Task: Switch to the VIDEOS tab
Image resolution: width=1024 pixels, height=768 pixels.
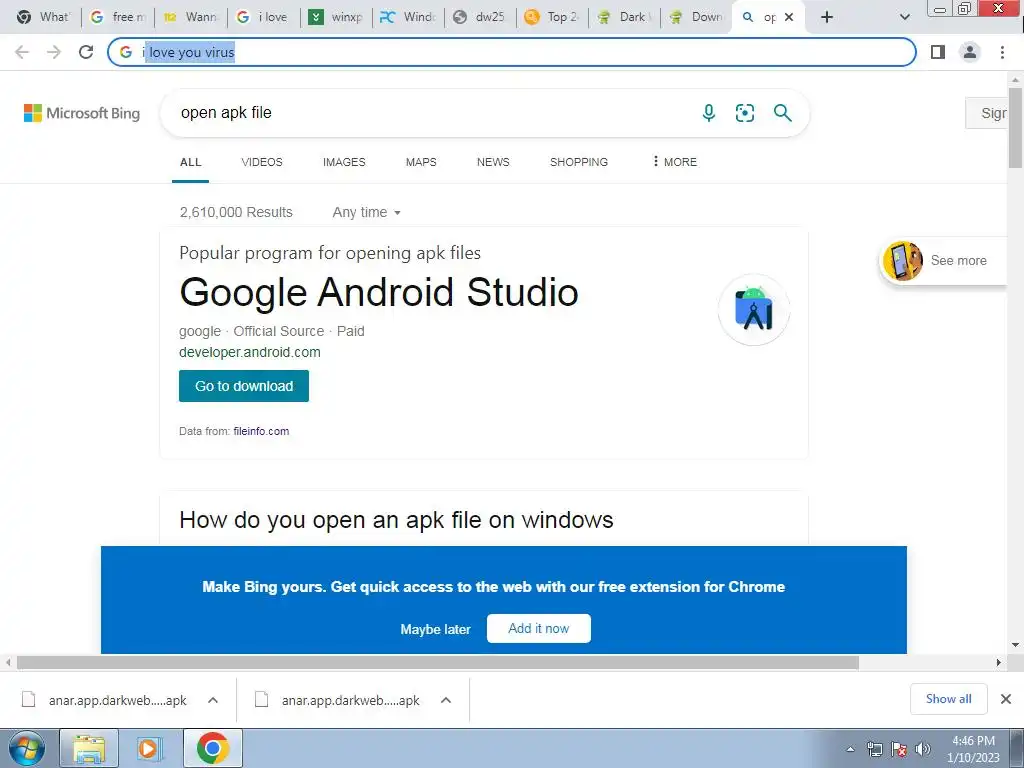Action: [x=262, y=162]
